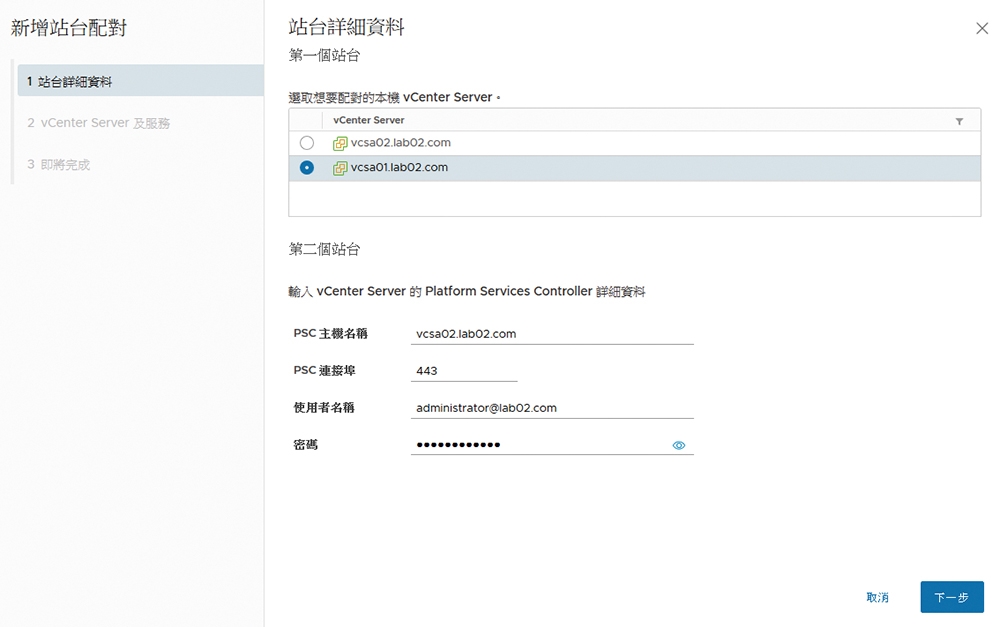Focus the PSC 主機名稱 input field
Image resolution: width=1000 pixels, height=627 pixels.
[552, 334]
